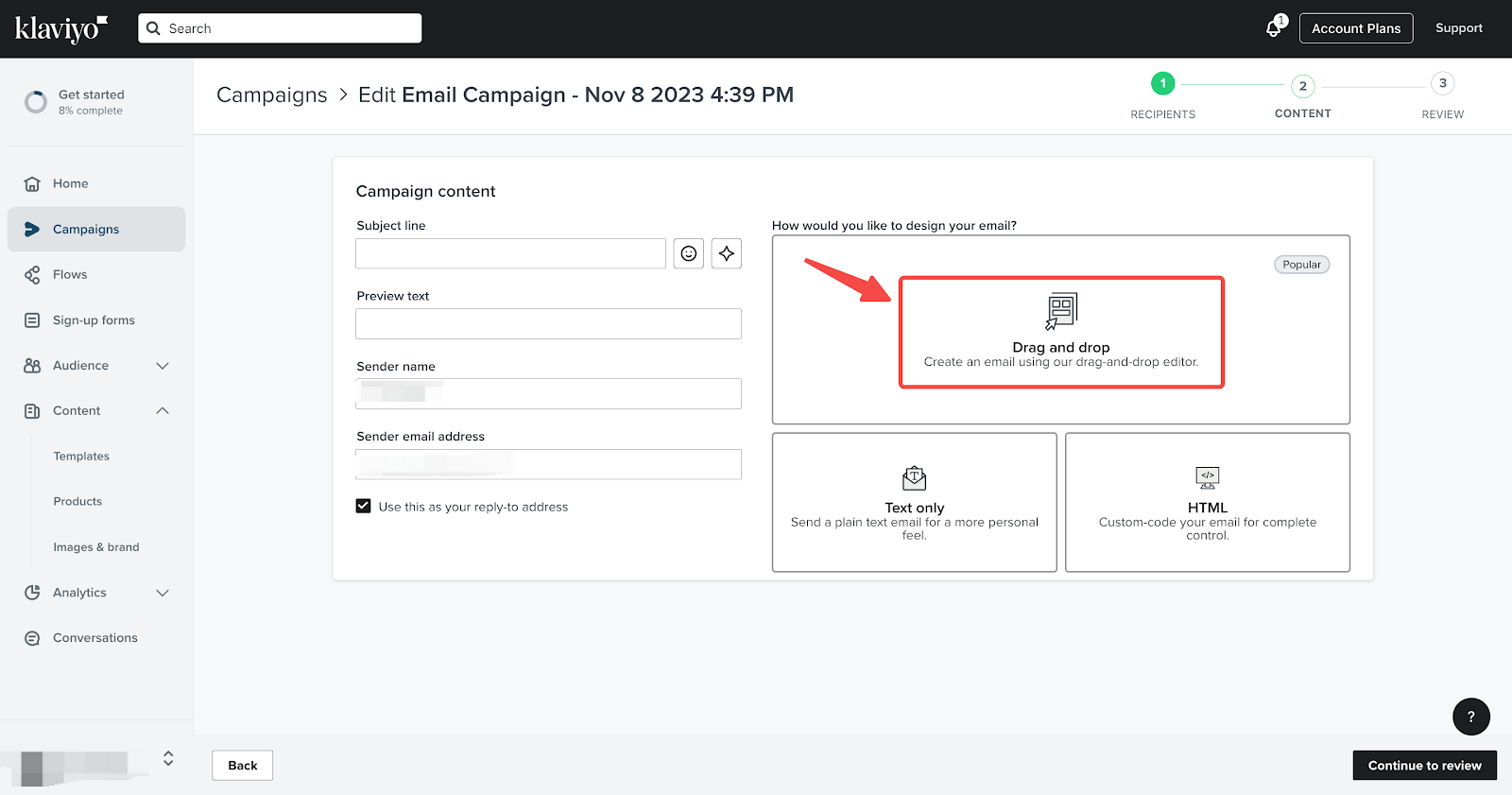1512x795 pixels.
Task: Click the Content sidebar icon
Action: click(32, 411)
